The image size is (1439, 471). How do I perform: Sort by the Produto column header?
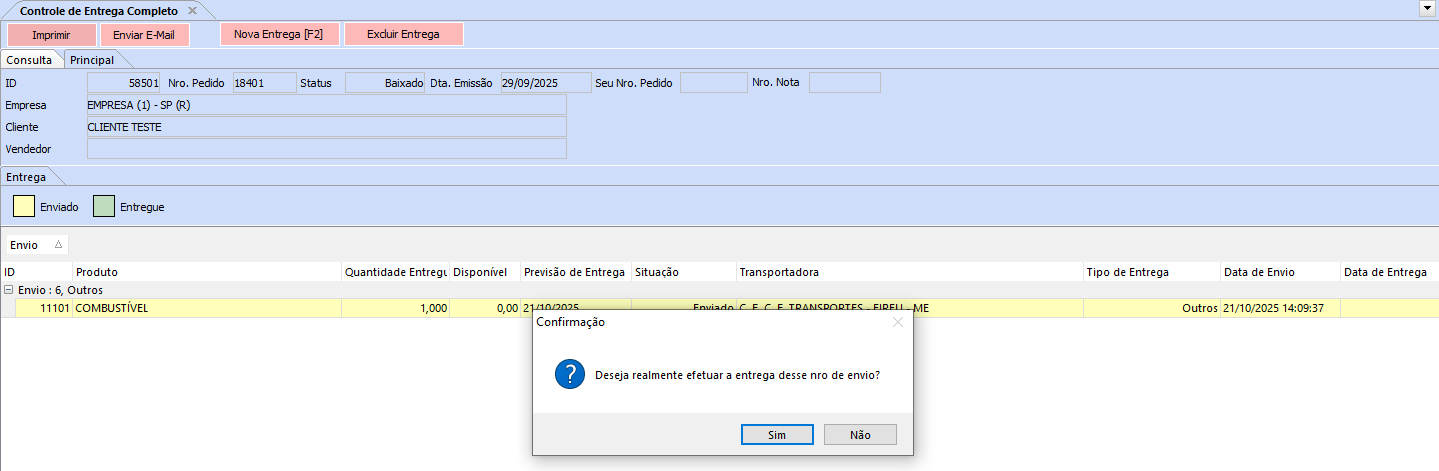pyautogui.click(x=206, y=272)
